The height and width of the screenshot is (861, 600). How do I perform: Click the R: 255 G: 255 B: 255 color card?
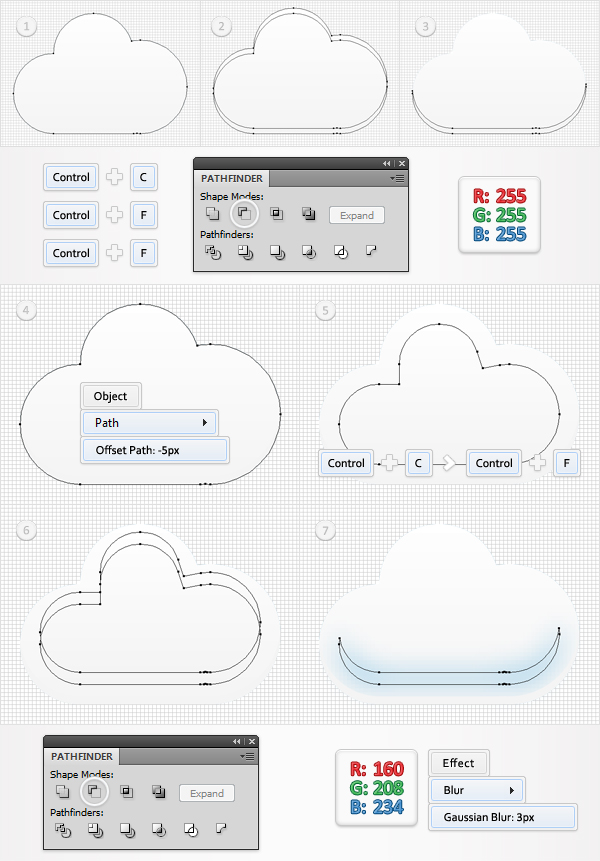click(500, 215)
